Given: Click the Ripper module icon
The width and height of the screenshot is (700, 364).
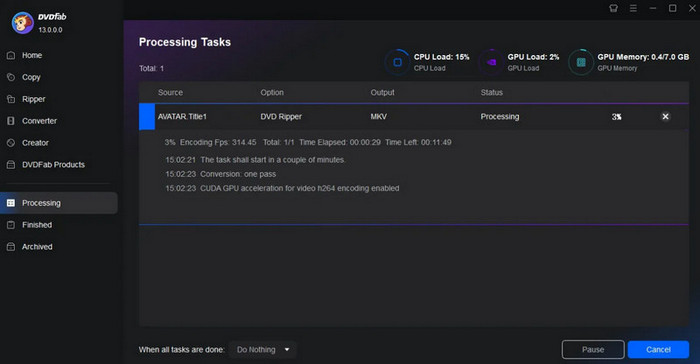Looking at the screenshot, I should tap(11, 99).
